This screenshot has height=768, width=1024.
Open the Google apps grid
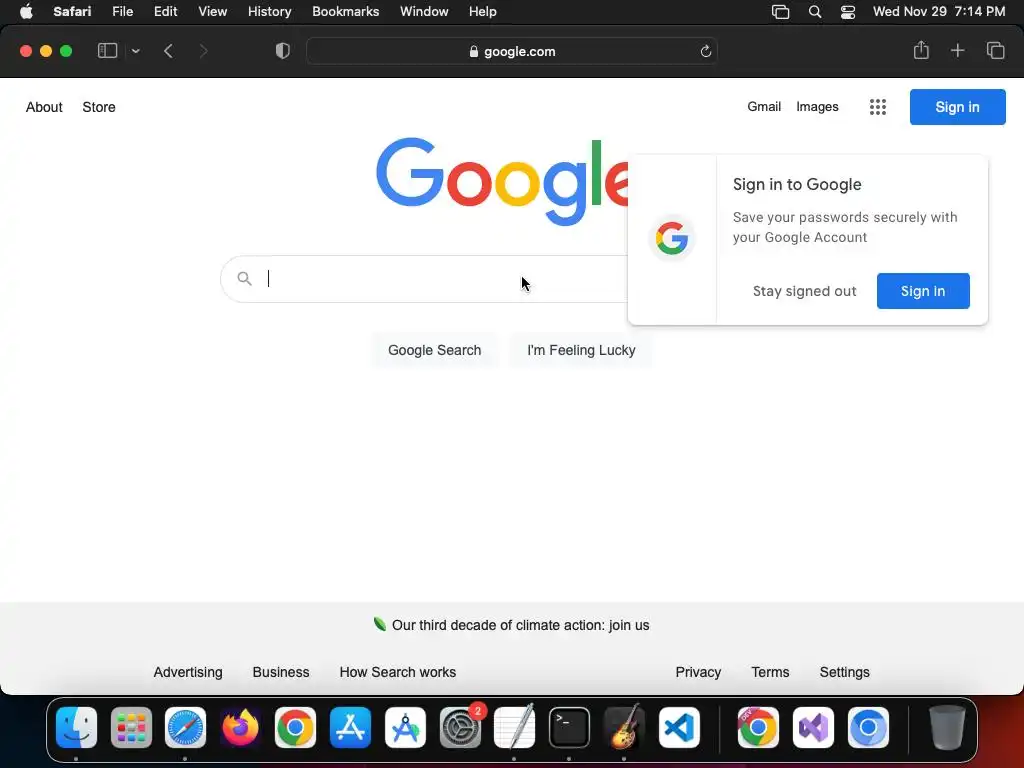(878, 107)
